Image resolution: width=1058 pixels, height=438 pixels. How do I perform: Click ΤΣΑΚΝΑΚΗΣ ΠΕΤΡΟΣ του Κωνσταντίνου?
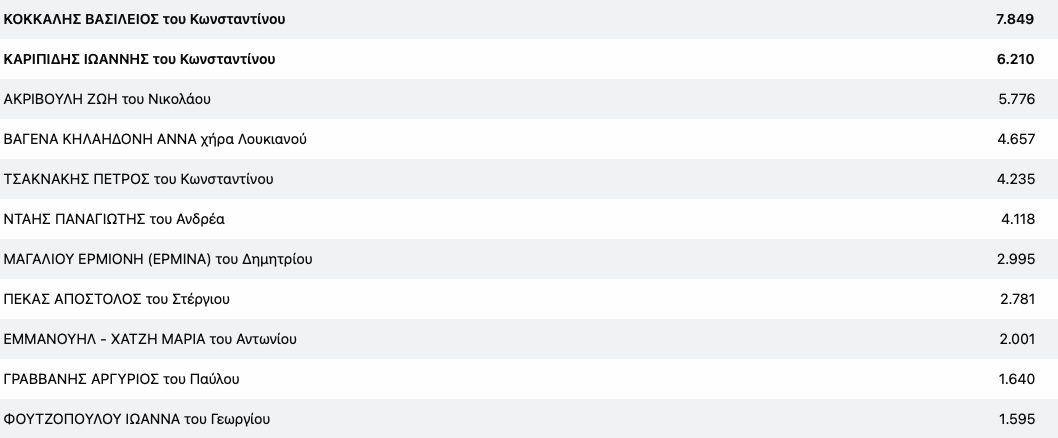click(139, 179)
